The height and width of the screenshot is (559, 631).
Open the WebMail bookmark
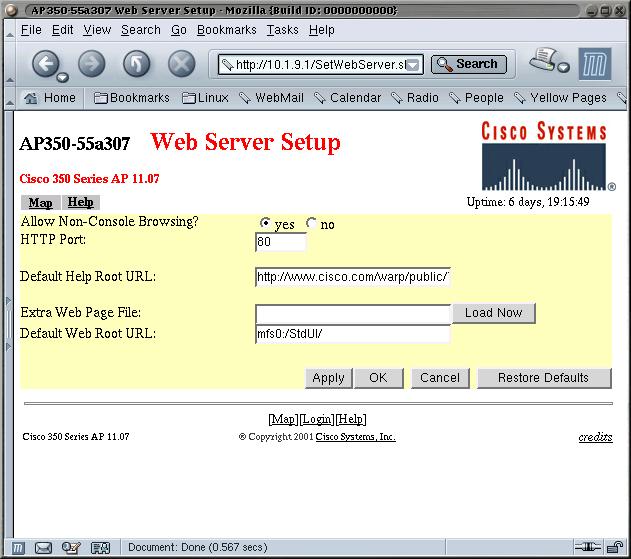point(272,98)
